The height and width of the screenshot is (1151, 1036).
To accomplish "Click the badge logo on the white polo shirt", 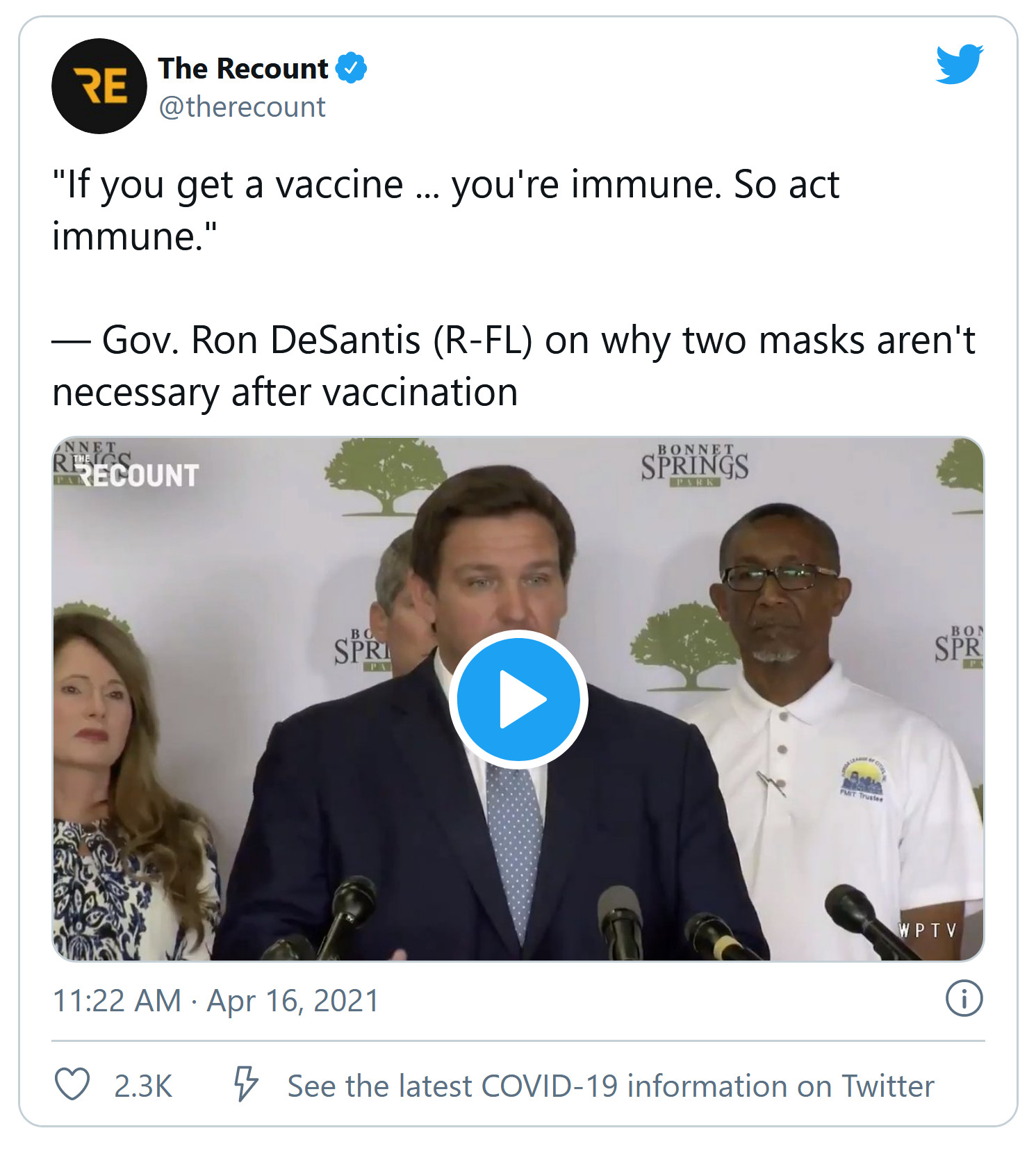I will [x=863, y=780].
